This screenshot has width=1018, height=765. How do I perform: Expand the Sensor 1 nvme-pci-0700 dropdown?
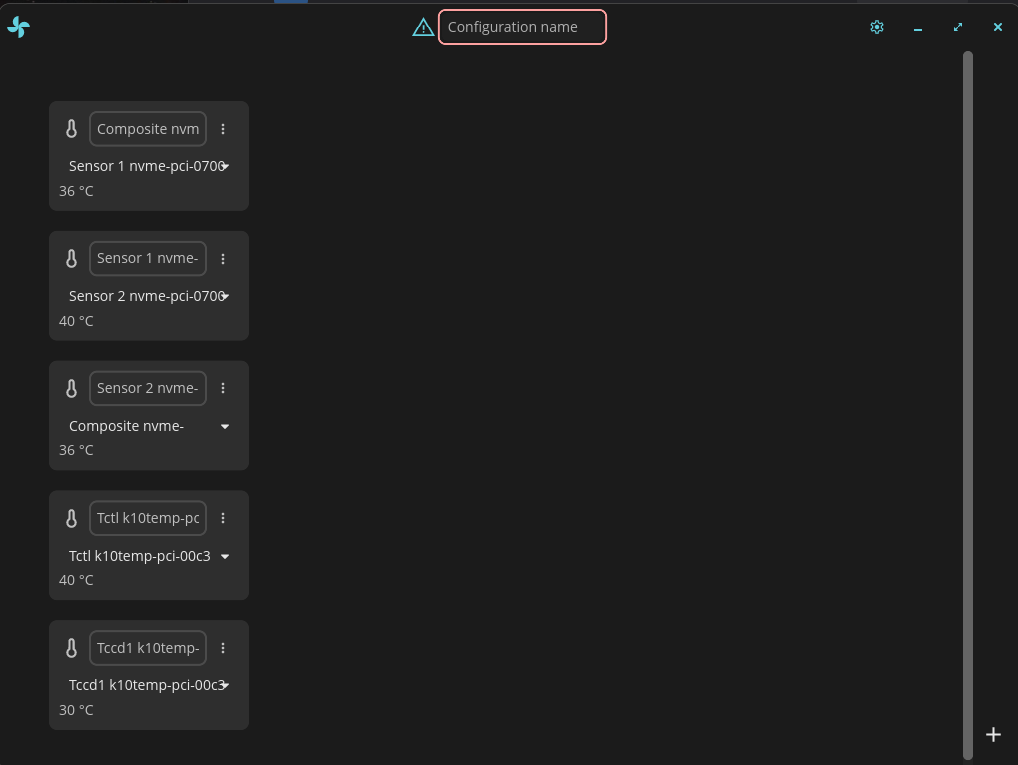(149, 166)
